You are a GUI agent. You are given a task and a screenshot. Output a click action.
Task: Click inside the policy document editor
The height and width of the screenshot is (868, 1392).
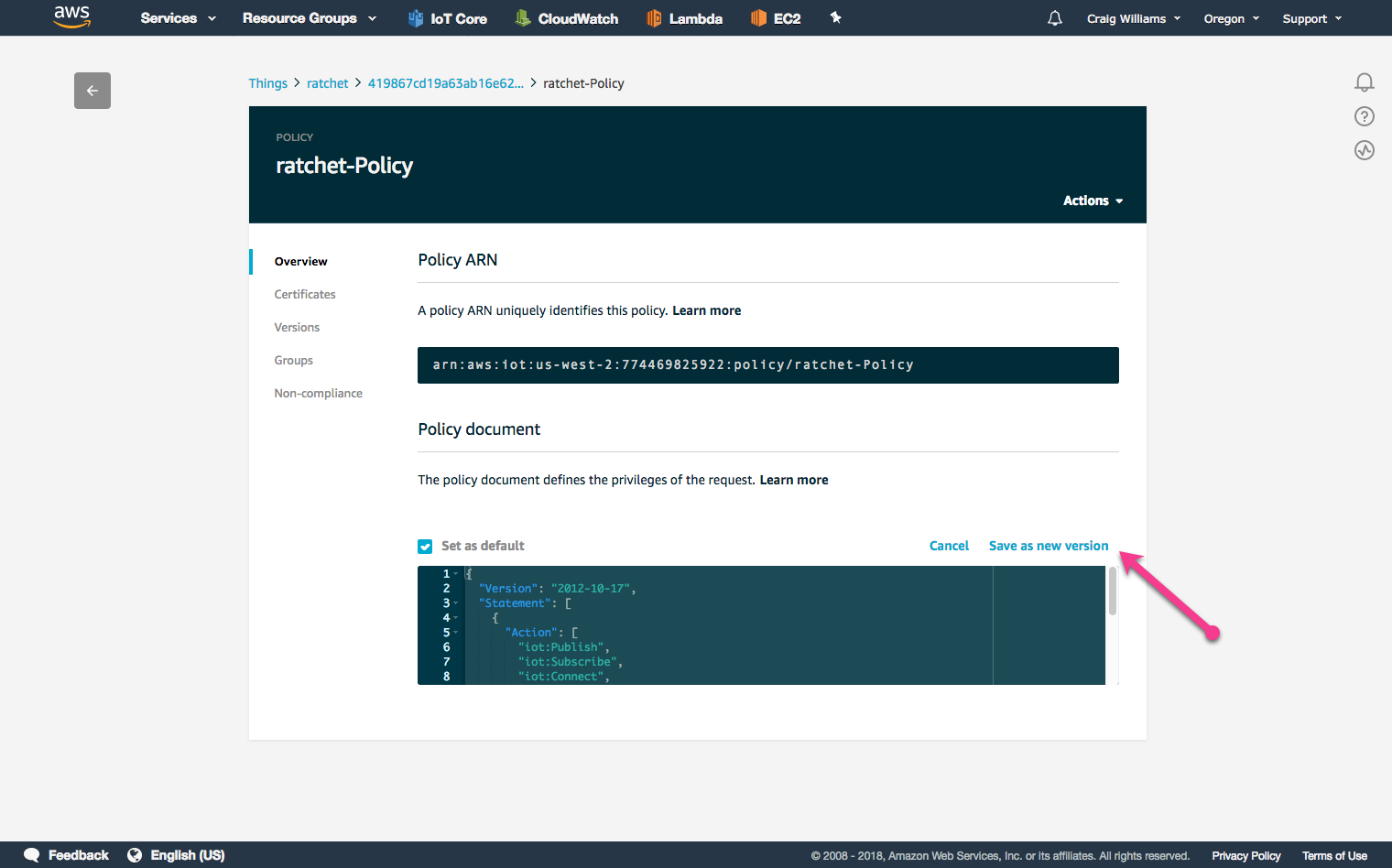pos(762,625)
